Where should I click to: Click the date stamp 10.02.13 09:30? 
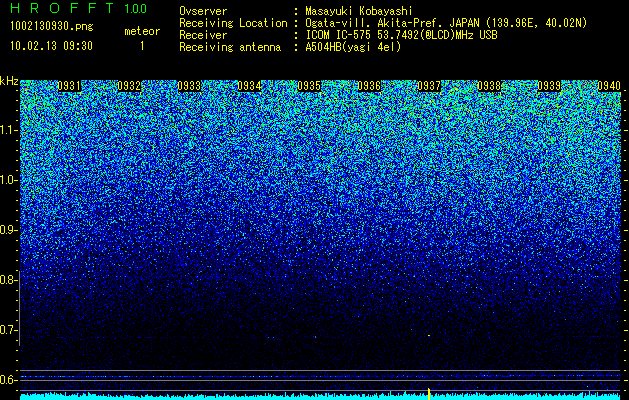[51, 46]
